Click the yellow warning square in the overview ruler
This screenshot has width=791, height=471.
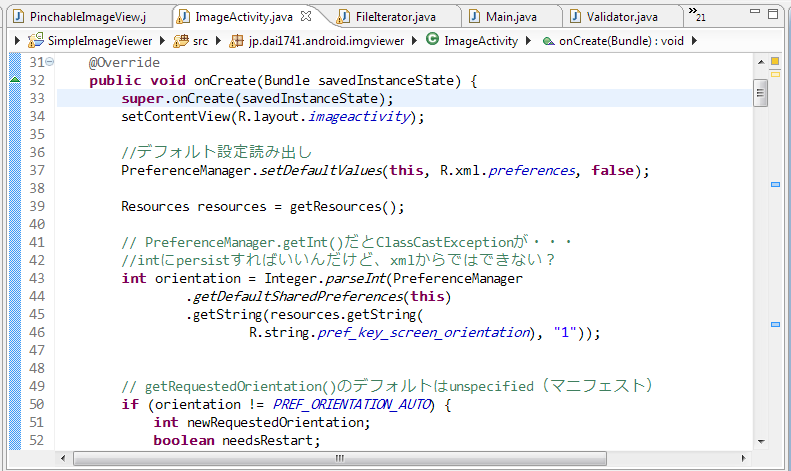(775, 62)
